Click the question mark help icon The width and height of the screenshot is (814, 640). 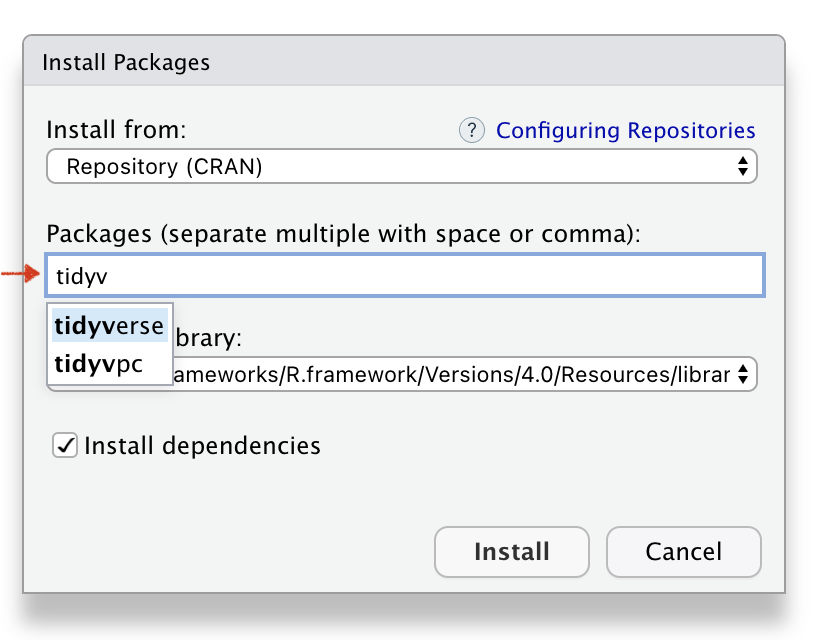(471, 130)
